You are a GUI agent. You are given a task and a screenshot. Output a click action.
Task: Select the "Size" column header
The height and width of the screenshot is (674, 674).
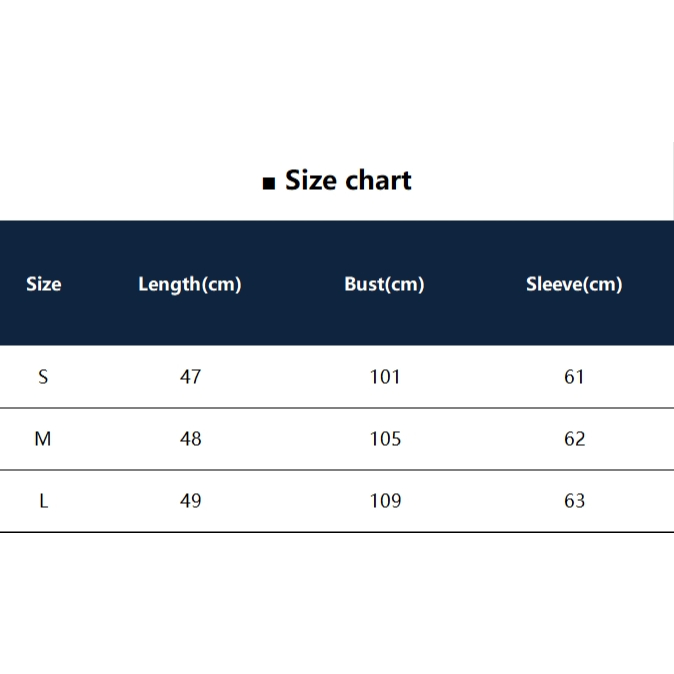pyautogui.click(x=43, y=284)
